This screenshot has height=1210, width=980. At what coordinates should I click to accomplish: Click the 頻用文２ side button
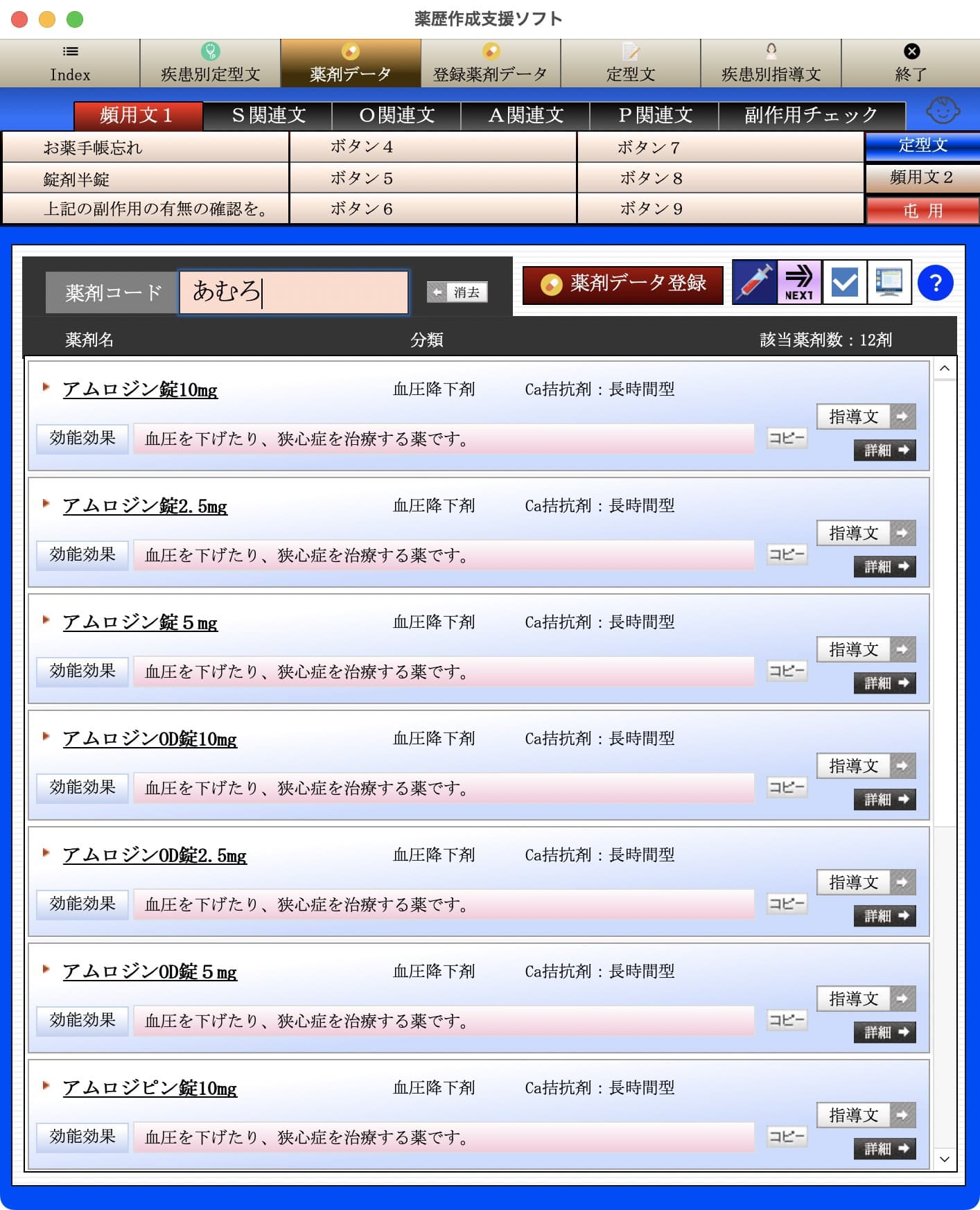coord(922,178)
